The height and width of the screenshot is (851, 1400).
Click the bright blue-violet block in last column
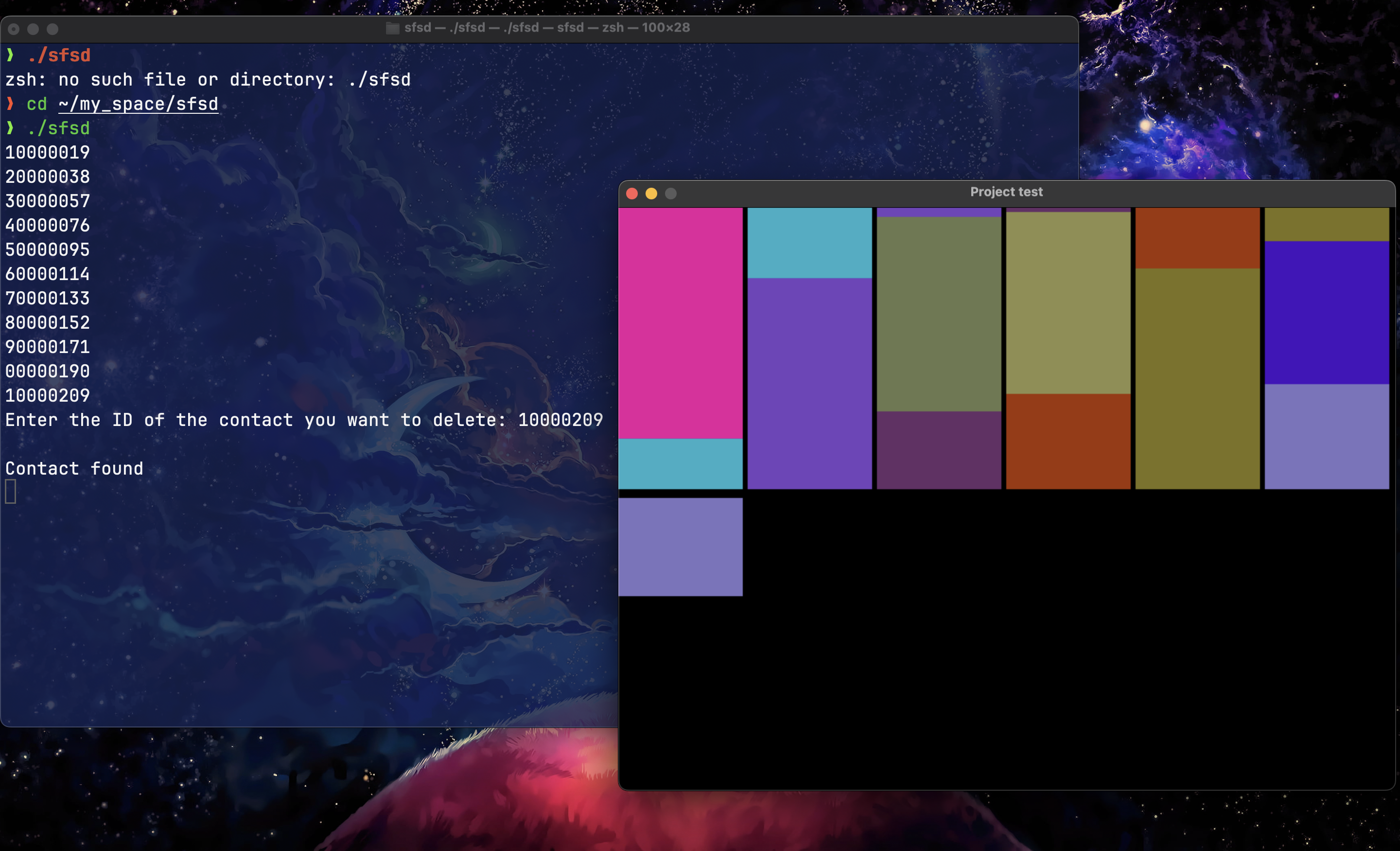point(1326,313)
